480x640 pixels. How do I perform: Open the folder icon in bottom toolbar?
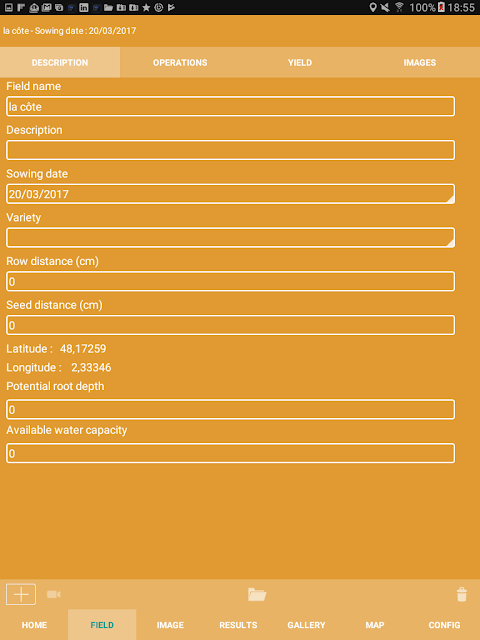(257, 594)
